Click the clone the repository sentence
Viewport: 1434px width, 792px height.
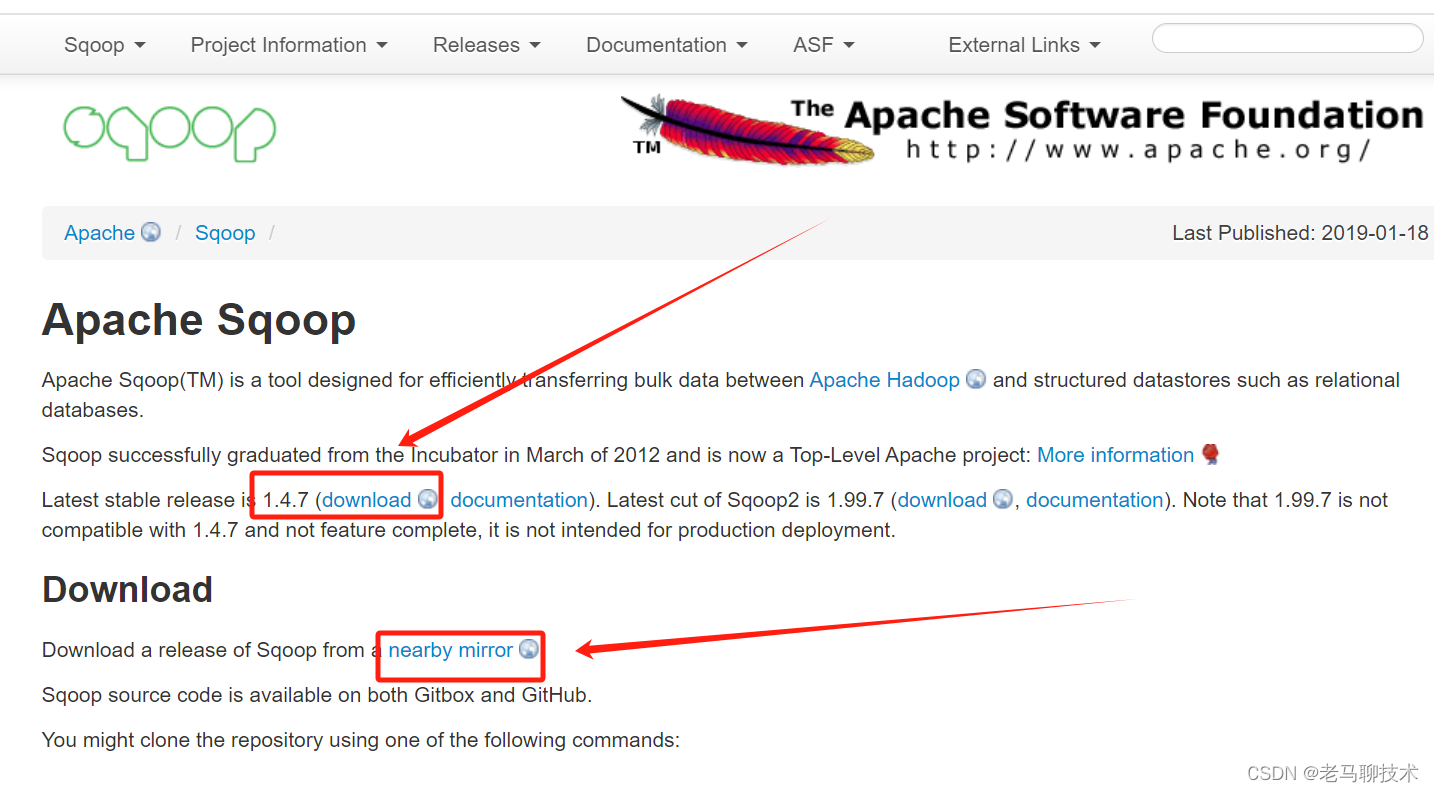(x=361, y=741)
